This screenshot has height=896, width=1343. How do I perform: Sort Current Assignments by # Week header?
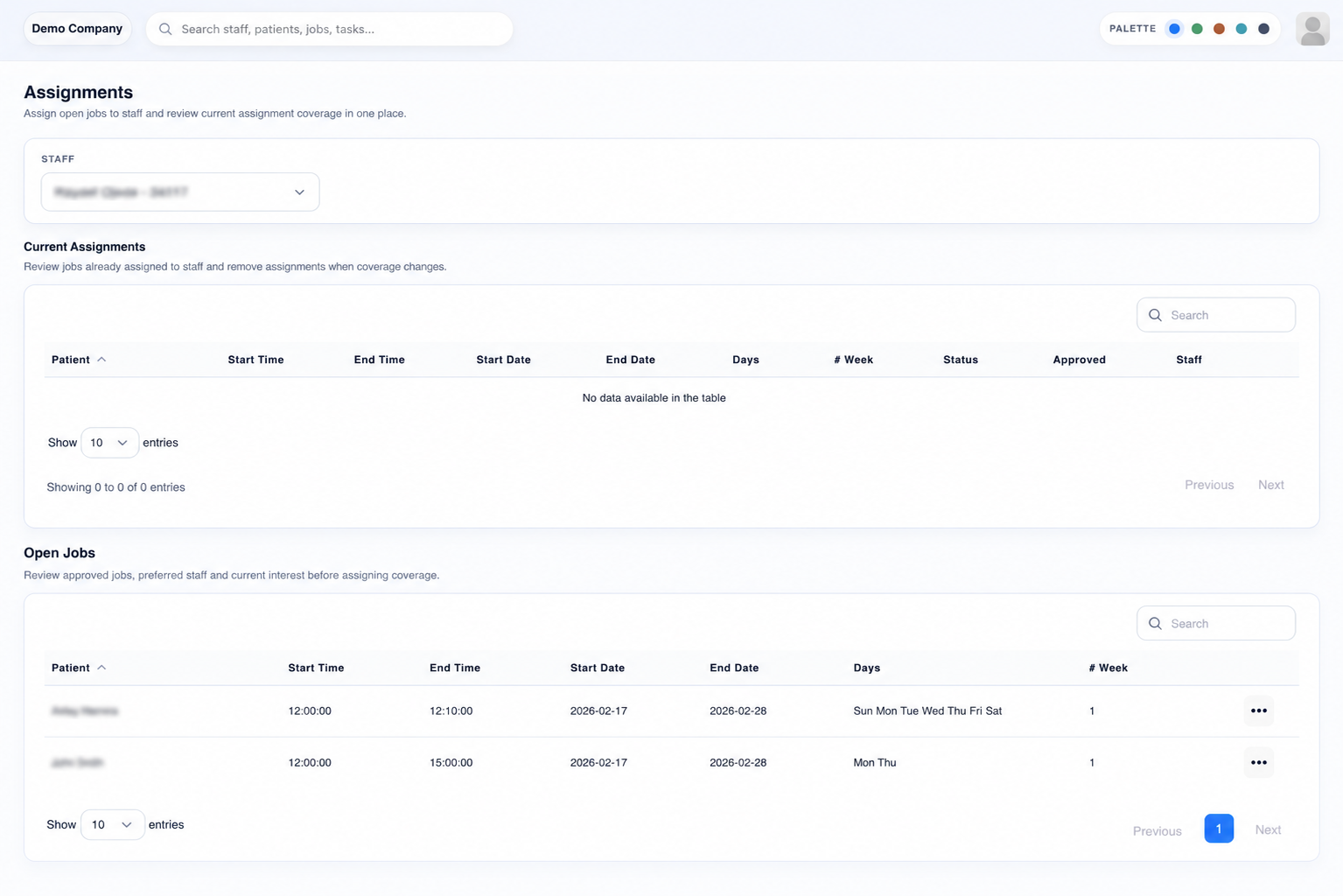[x=853, y=360]
